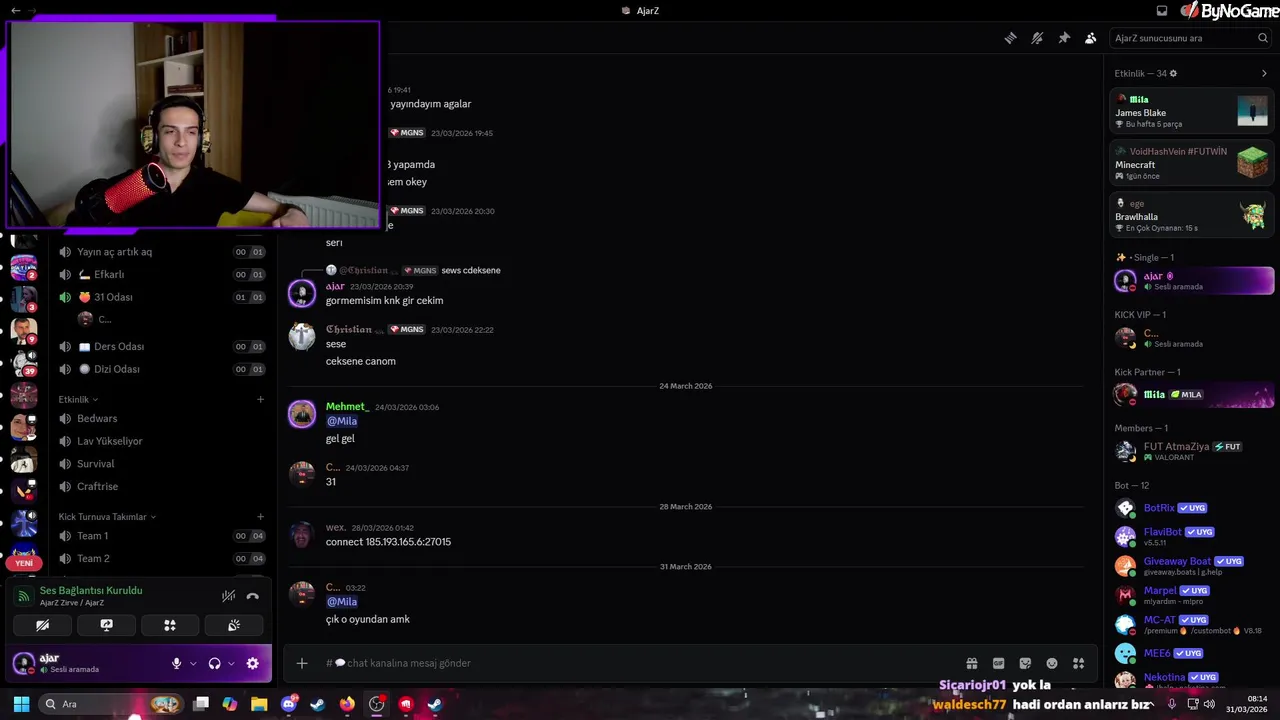1280x720 pixels.
Task: Open MEE6 bot in member list
Action: 1192,653
